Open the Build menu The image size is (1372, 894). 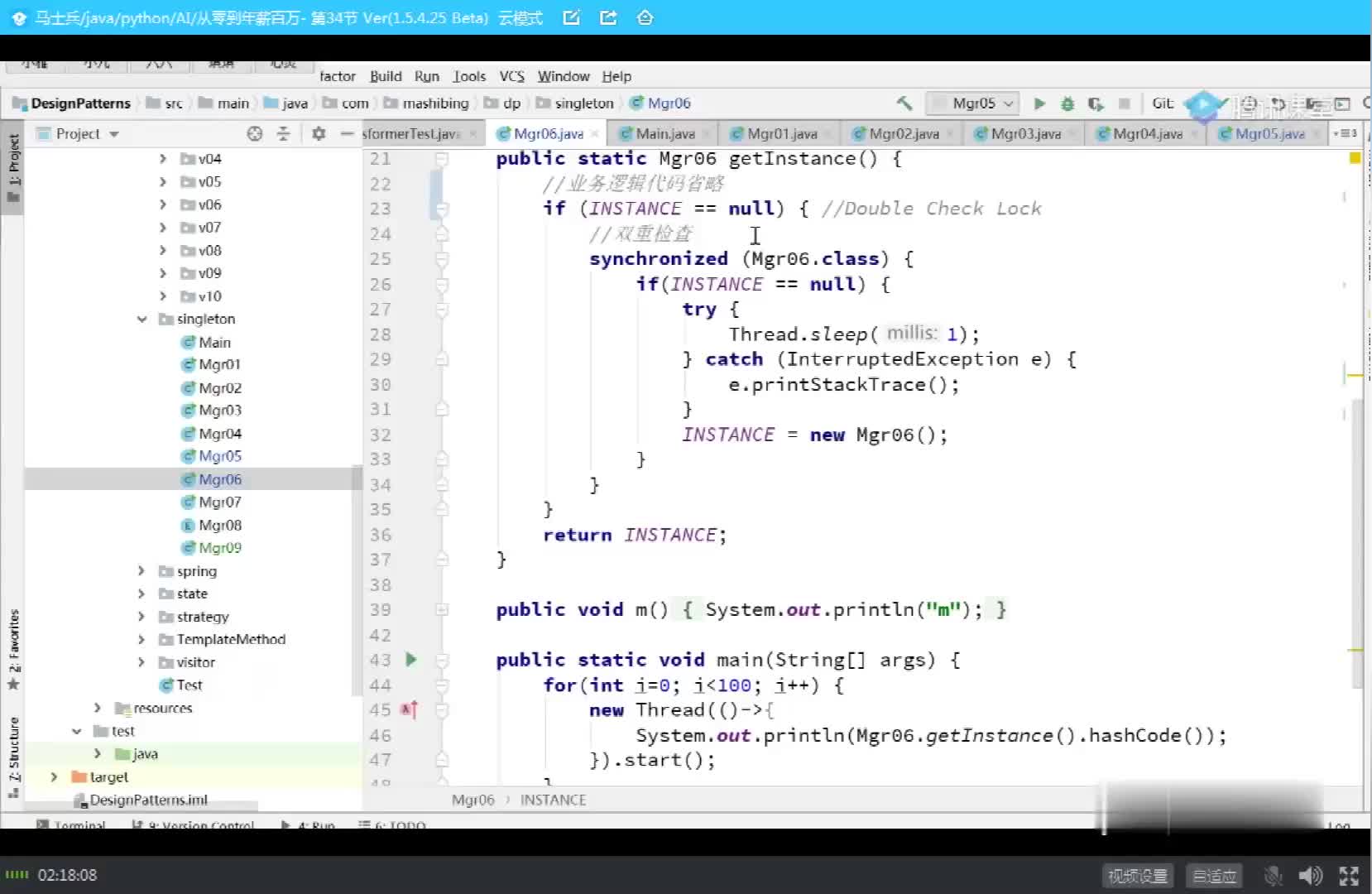(386, 76)
